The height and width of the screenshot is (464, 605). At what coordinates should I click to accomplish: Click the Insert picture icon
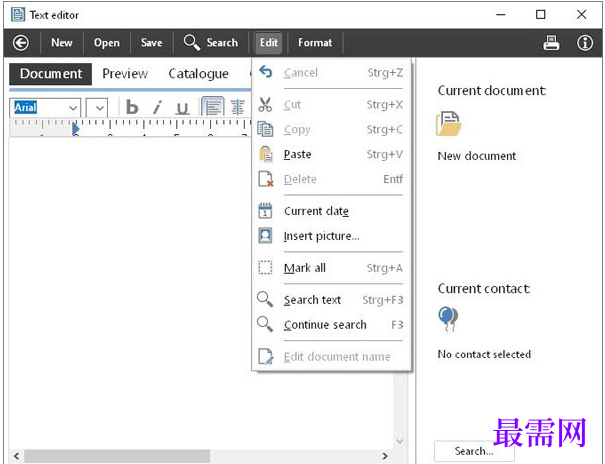(x=265, y=236)
